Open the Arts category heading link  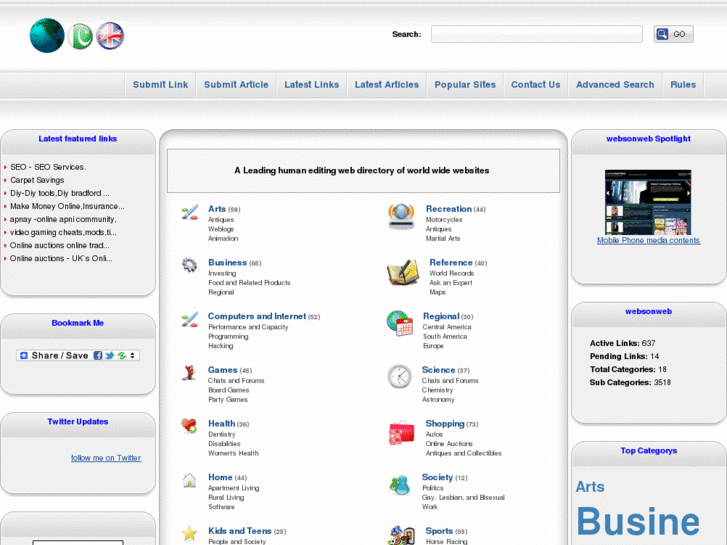point(217,209)
